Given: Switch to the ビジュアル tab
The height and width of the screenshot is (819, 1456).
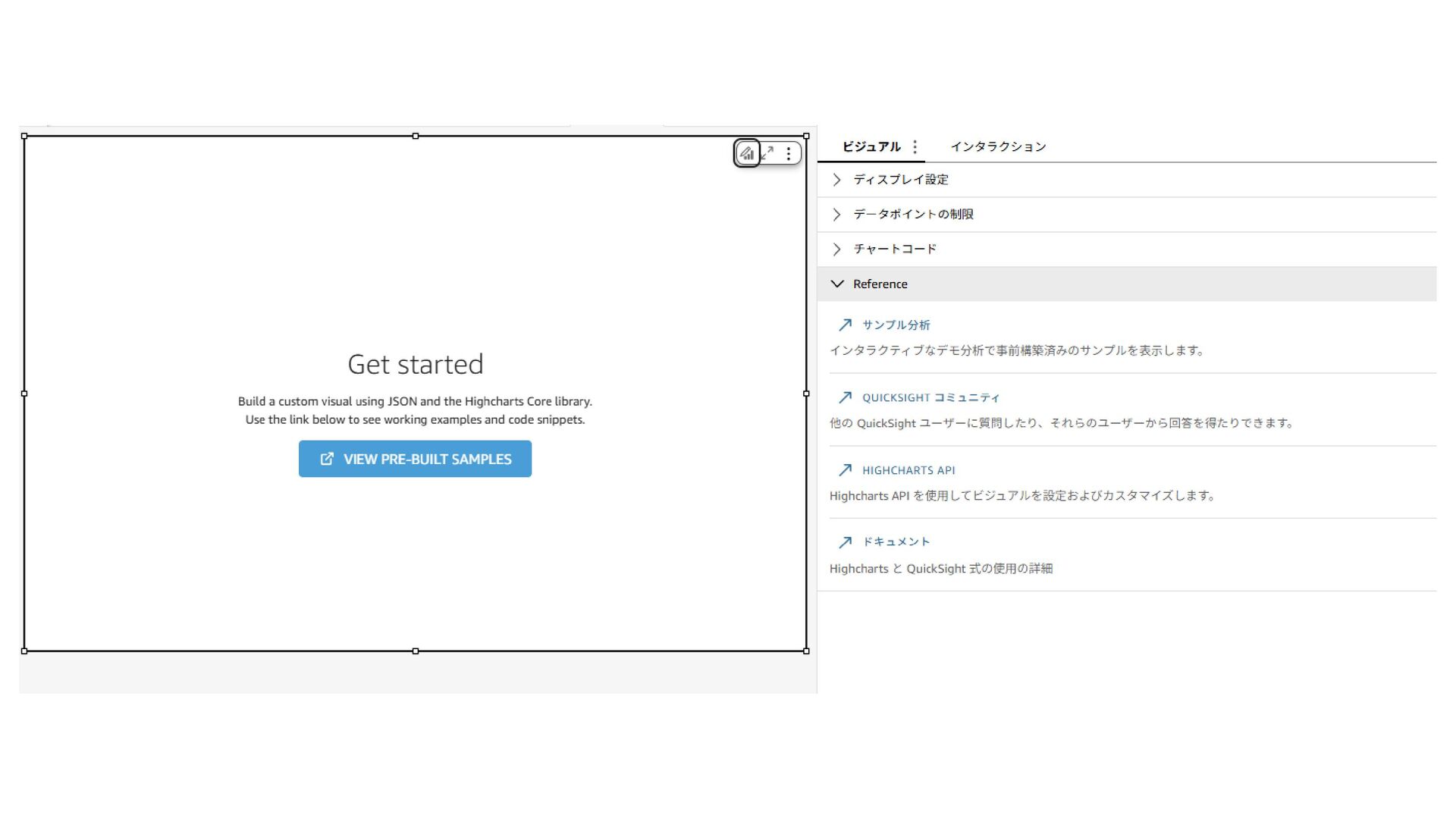Looking at the screenshot, I should click(x=871, y=146).
